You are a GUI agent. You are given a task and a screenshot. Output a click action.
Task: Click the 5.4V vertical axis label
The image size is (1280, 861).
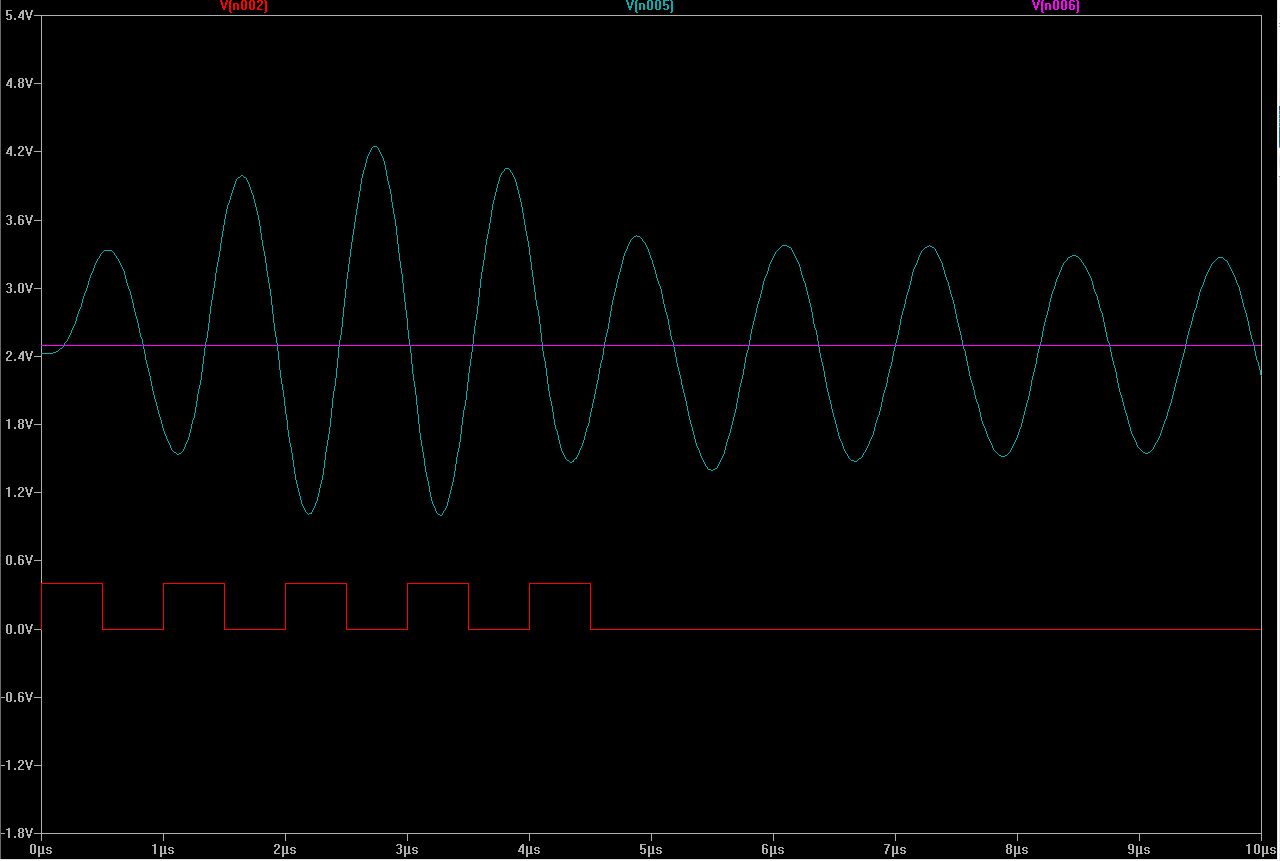pyautogui.click(x=19, y=16)
